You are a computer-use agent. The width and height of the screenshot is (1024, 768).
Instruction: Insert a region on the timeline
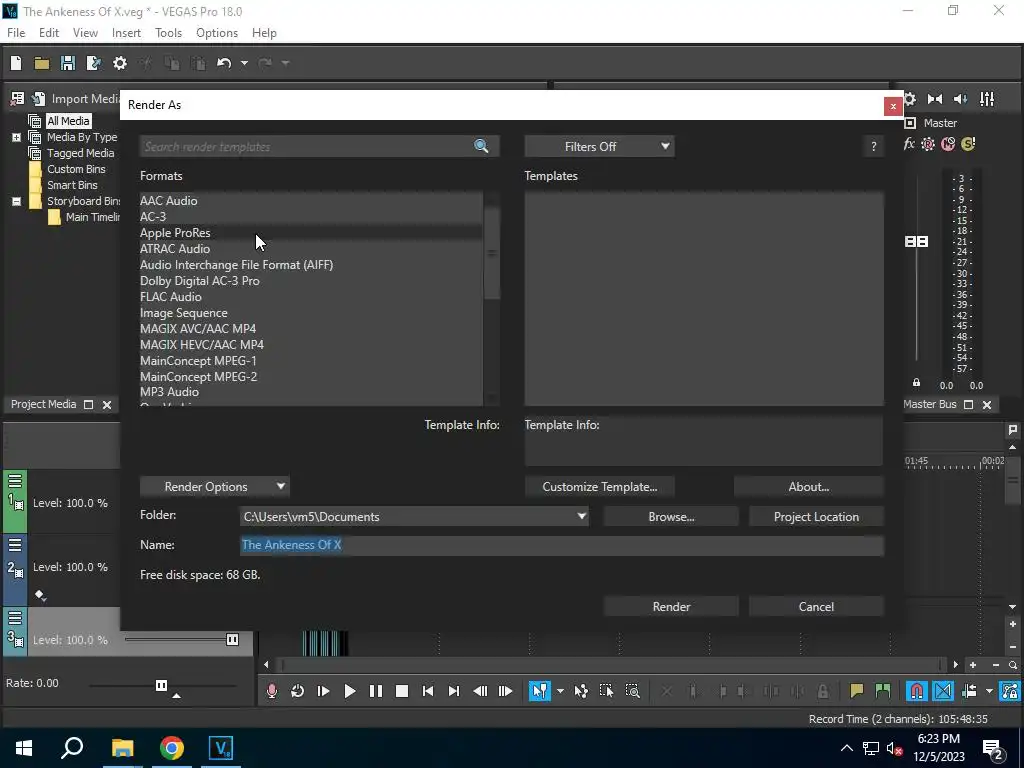click(882, 691)
